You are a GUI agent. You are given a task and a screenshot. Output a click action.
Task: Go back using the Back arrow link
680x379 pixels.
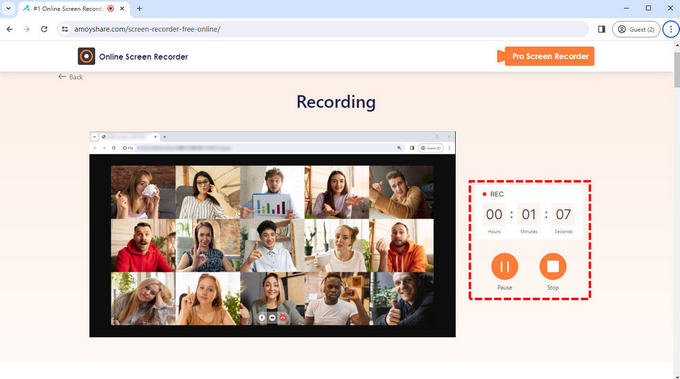(x=71, y=77)
